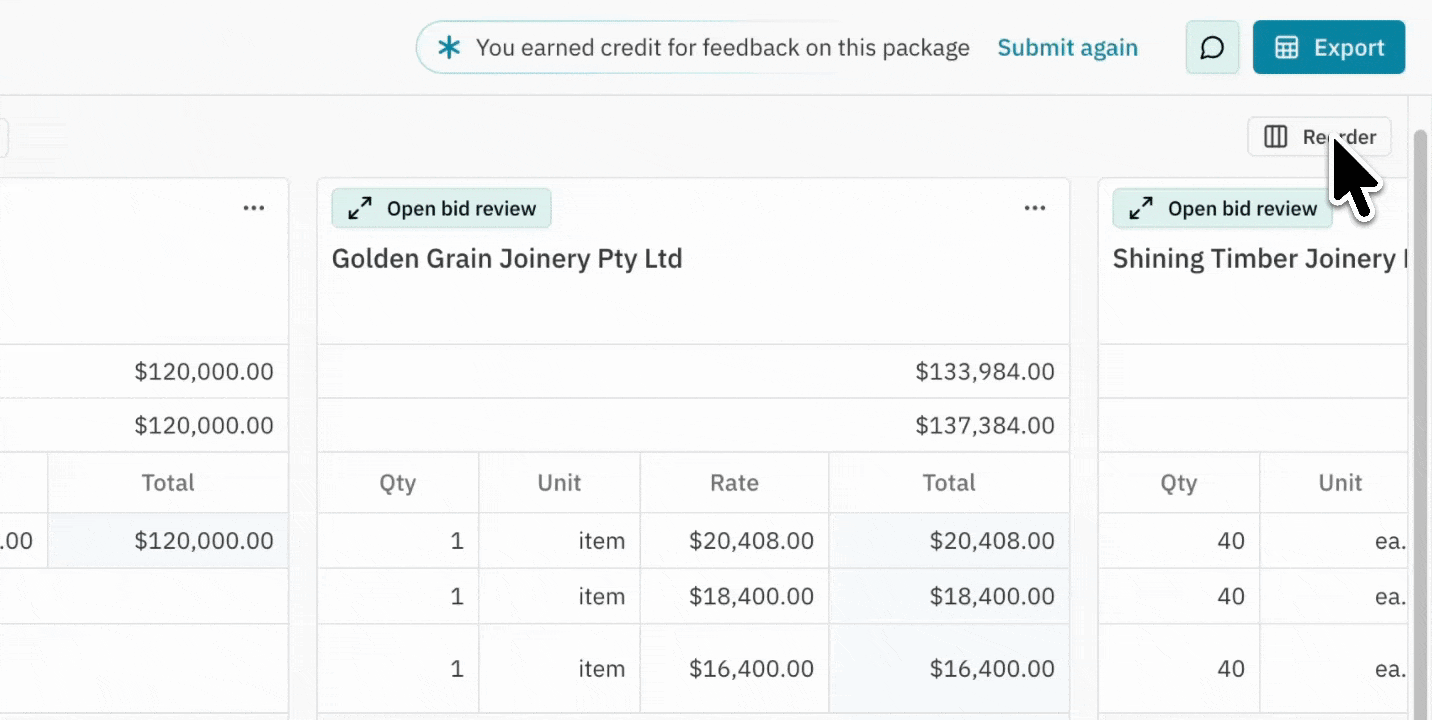1432x720 pixels.
Task: Open bid review for Golden Grain Joinery
Action: 441,208
